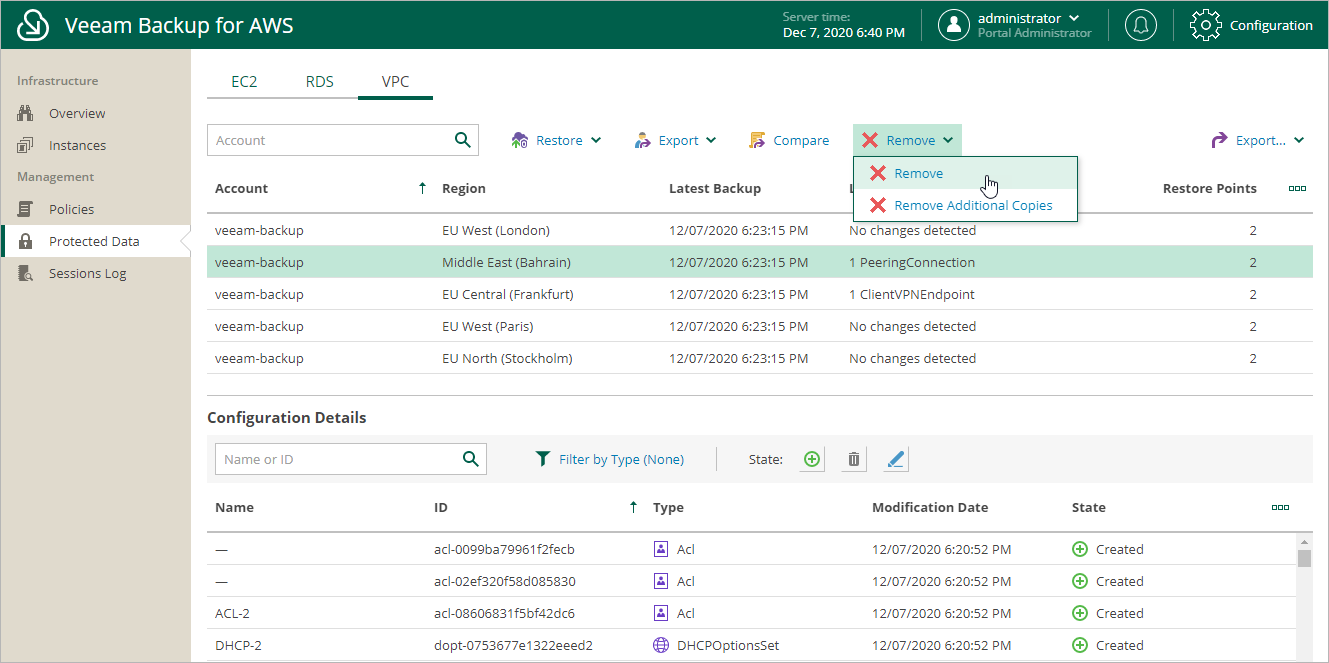
Task: Click the server time Dec 7, 2020 text
Action: pyautogui.click(x=843, y=32)
